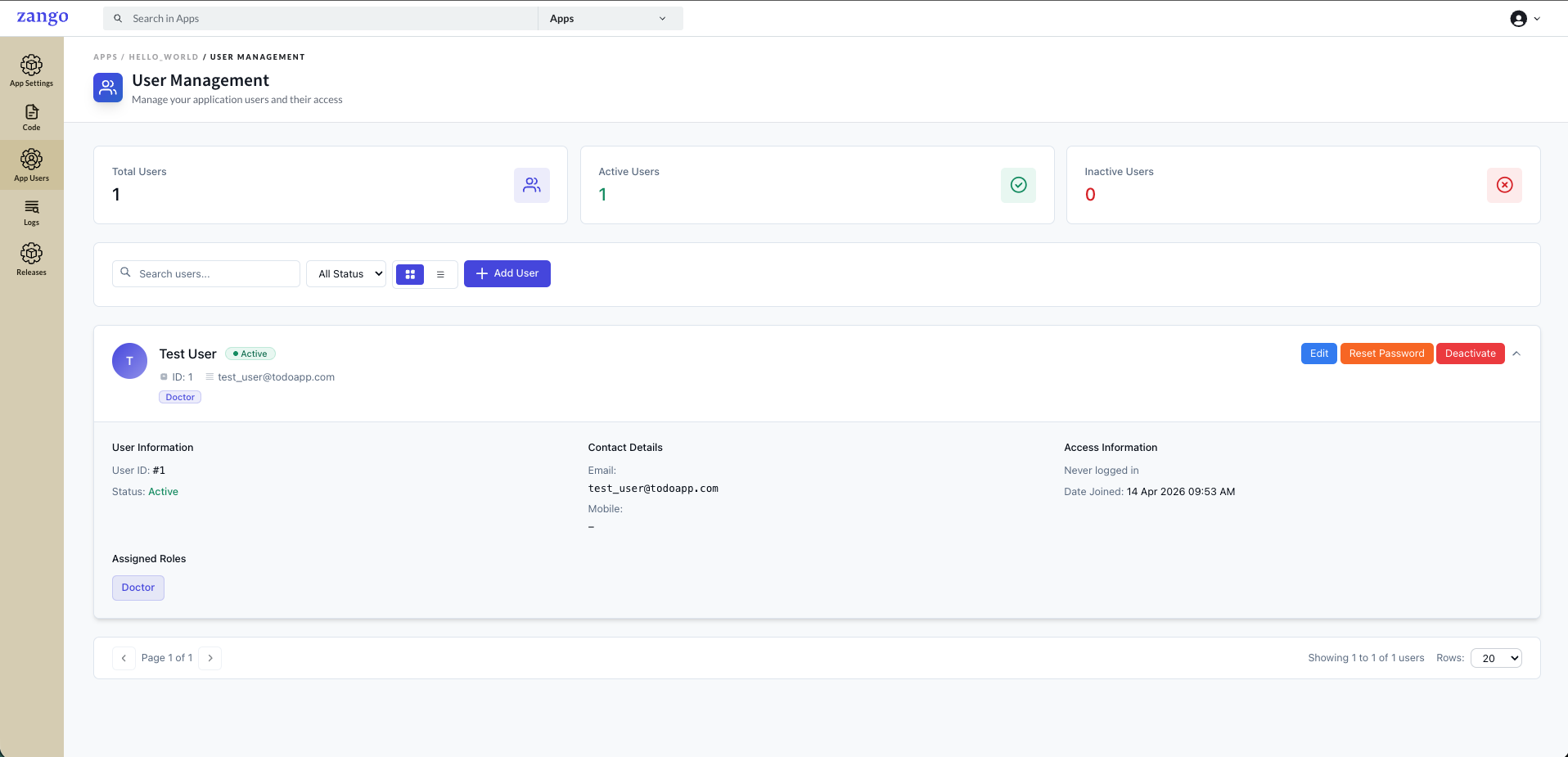Click APPS in the breadcrumb
Image resolution: width=1568 pixels, height=757 pixels.
pos(106,57)
